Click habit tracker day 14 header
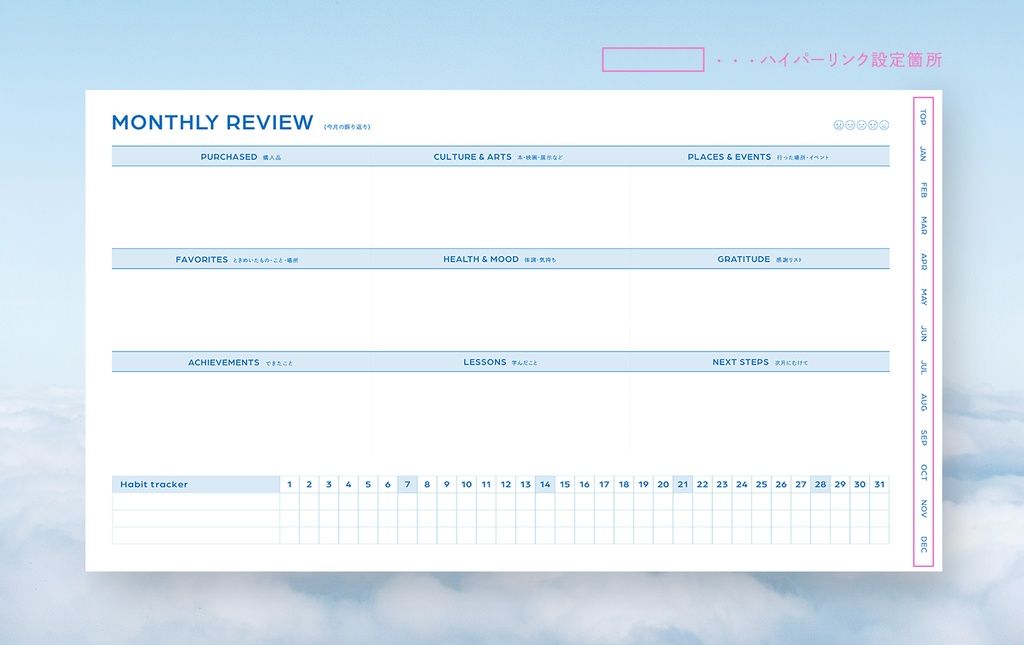This screenshot has width=1024, height=645. point(545,484)
